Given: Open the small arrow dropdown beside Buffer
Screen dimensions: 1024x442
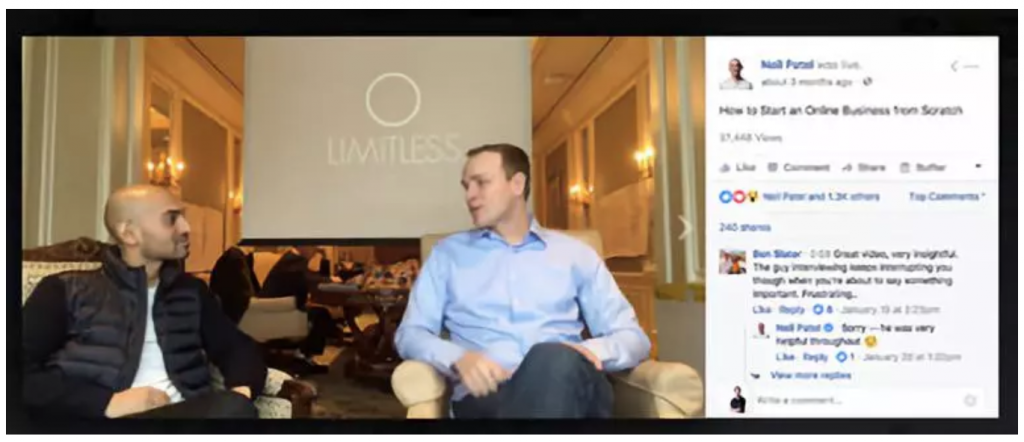Looking at the screenshot, I should 978,167.
